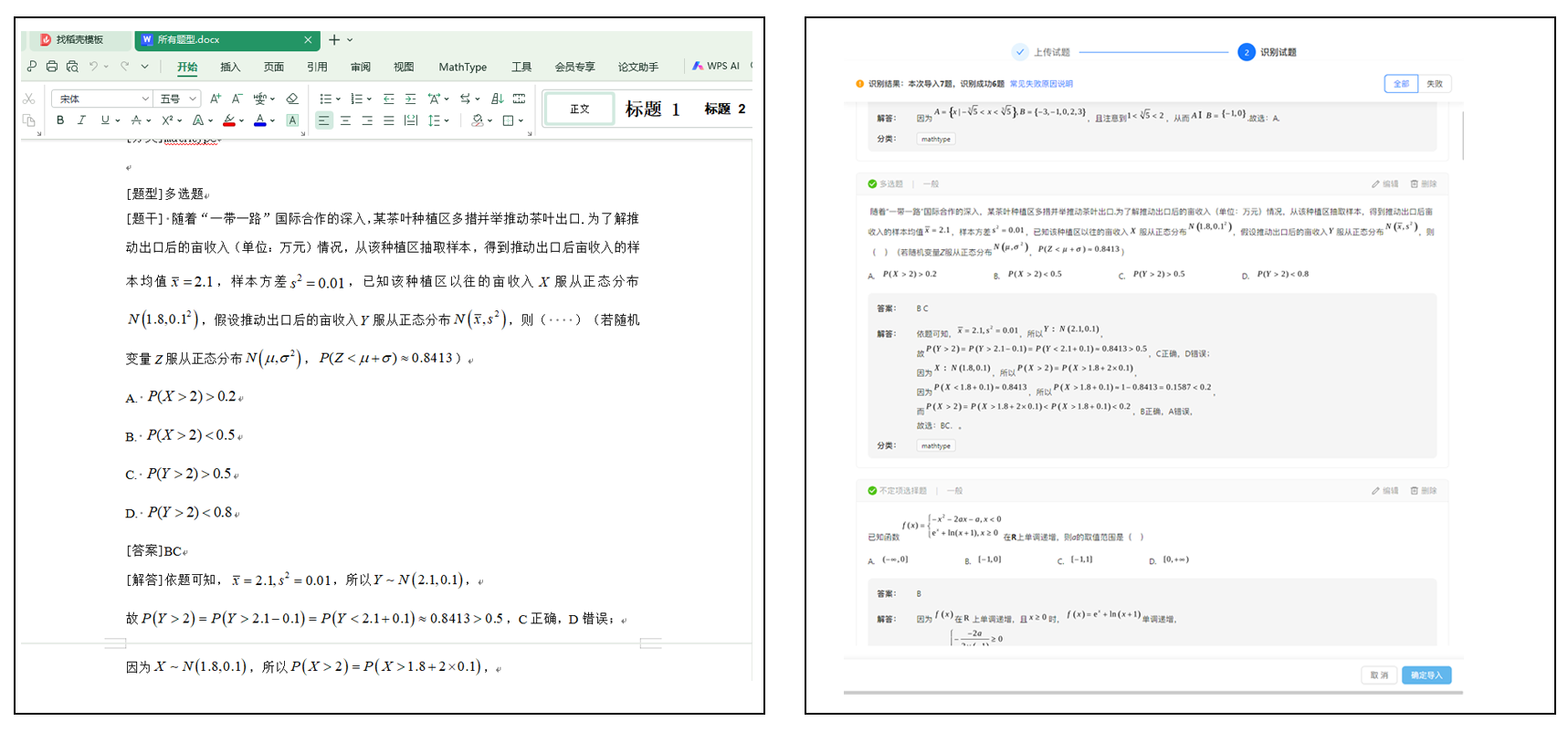Apply 正文 style from style gallery
Screen dimensions: 1568x732
pyautogui.click(x=580, y=109)
